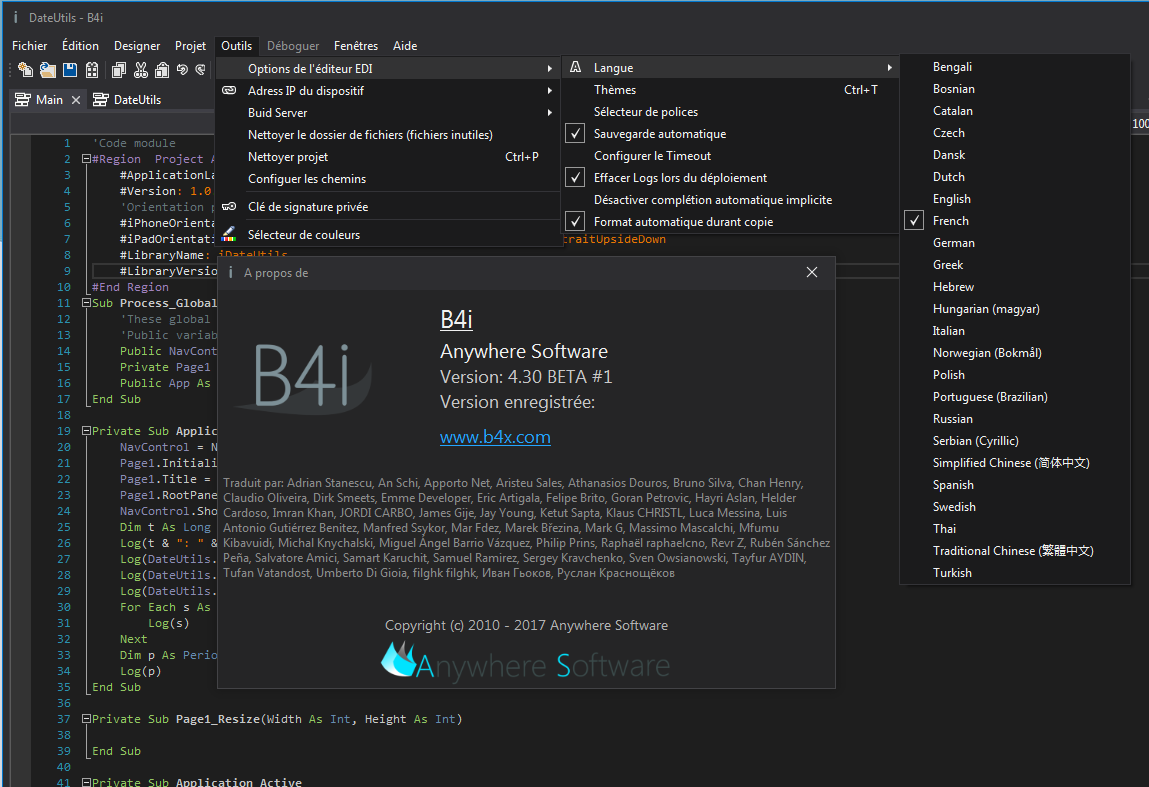1149x787 pixels.
Task: Expand the Buid Server submenu arrow
Action: 550,112
